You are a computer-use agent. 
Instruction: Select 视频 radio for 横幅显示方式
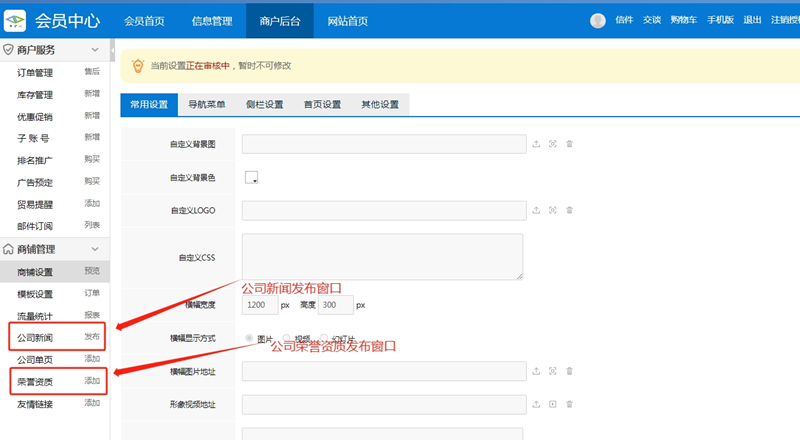point(286,338)
